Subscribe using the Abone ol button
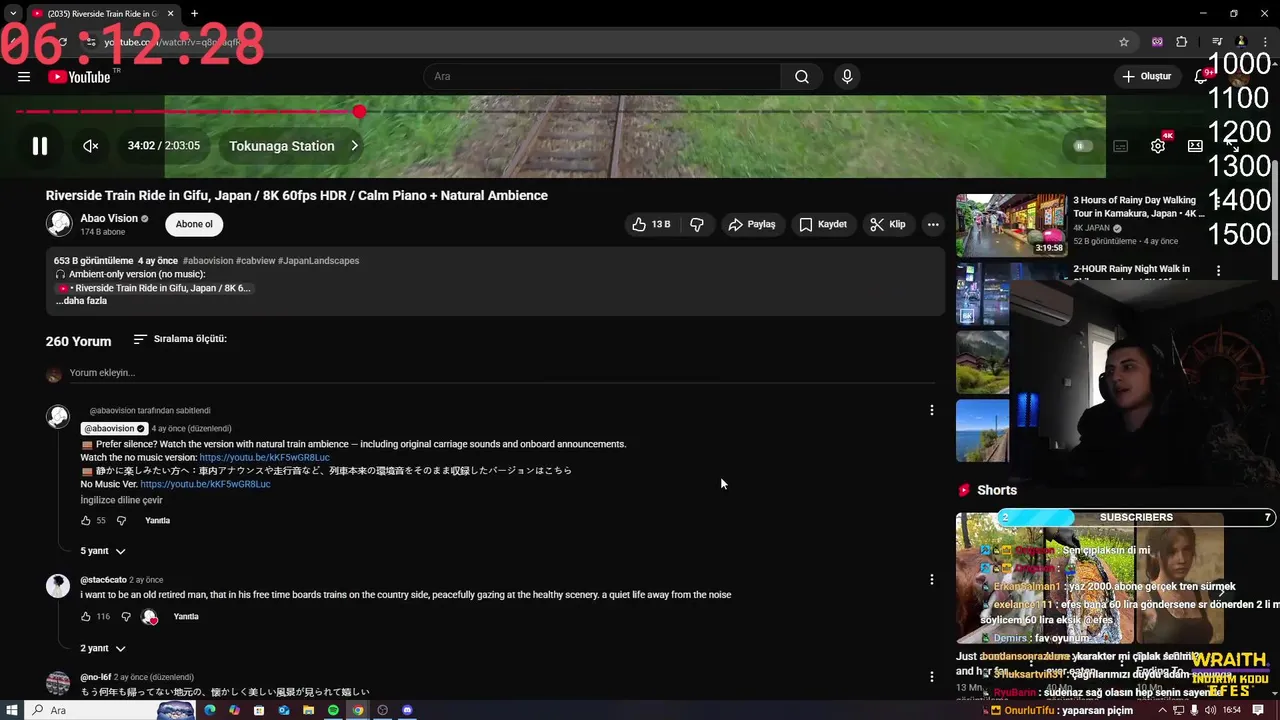The height and width of the screenshot is (720, 1280). point(194,225)
